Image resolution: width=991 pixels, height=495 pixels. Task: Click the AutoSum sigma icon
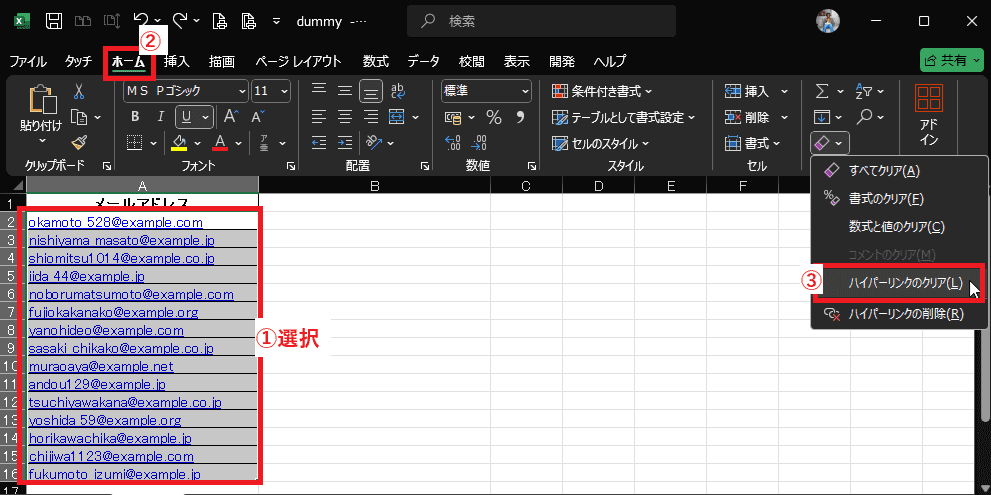point(822,92)
